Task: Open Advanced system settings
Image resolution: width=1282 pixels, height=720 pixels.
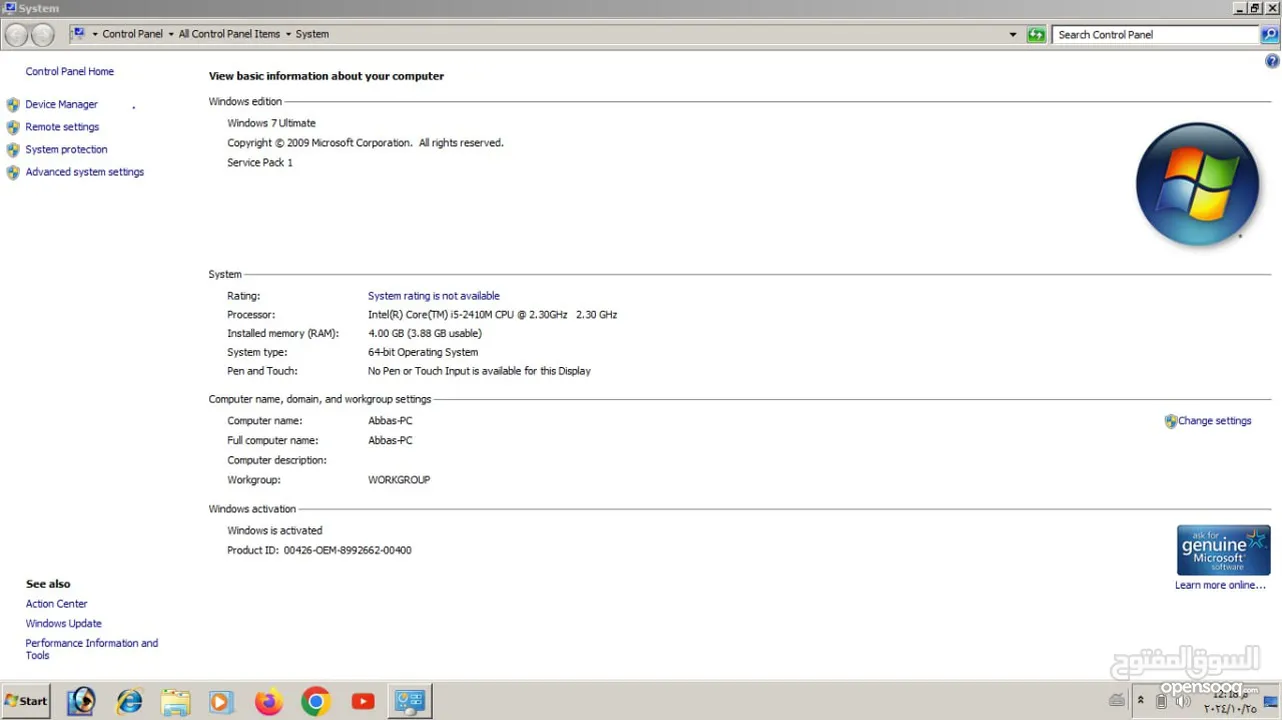Action: tap(85, 172)
